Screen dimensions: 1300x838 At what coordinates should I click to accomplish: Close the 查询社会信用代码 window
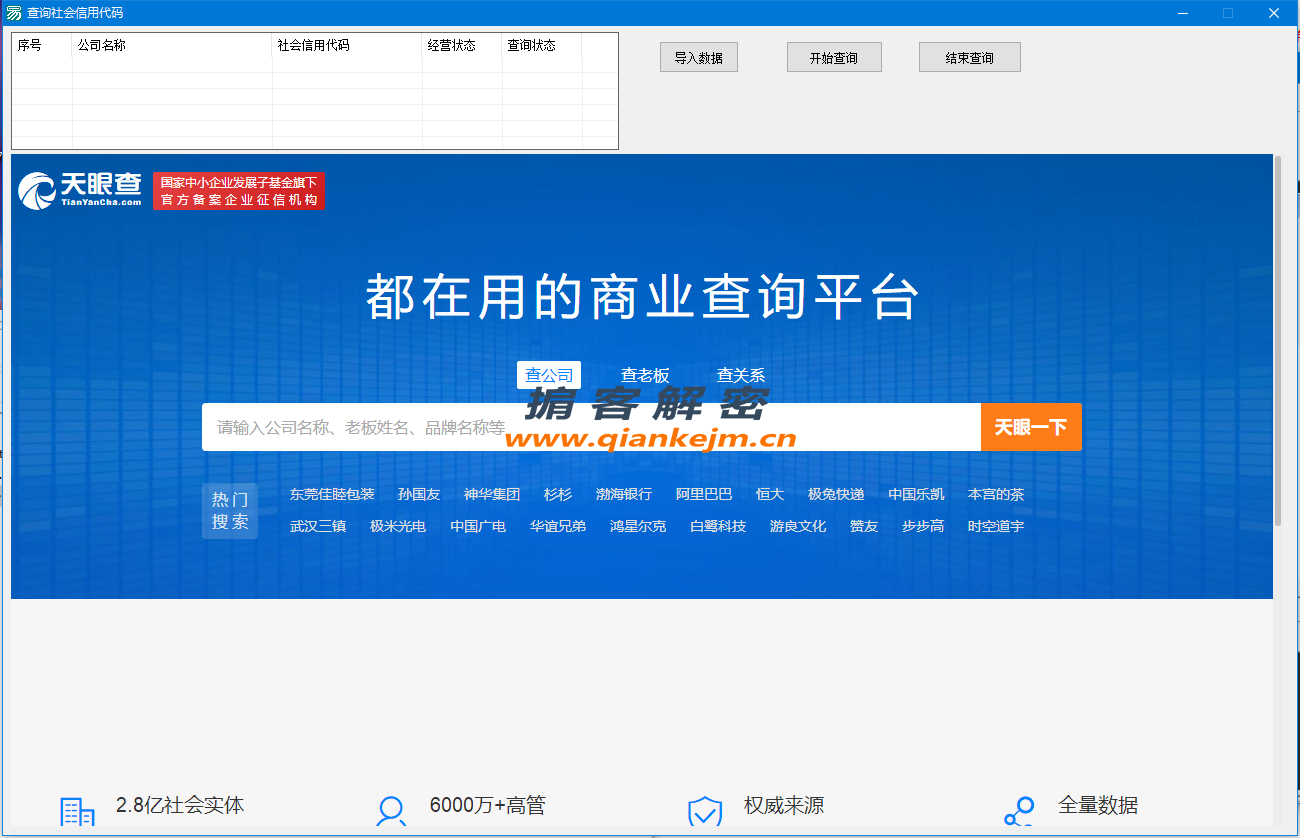click(x=1274, y=13)
